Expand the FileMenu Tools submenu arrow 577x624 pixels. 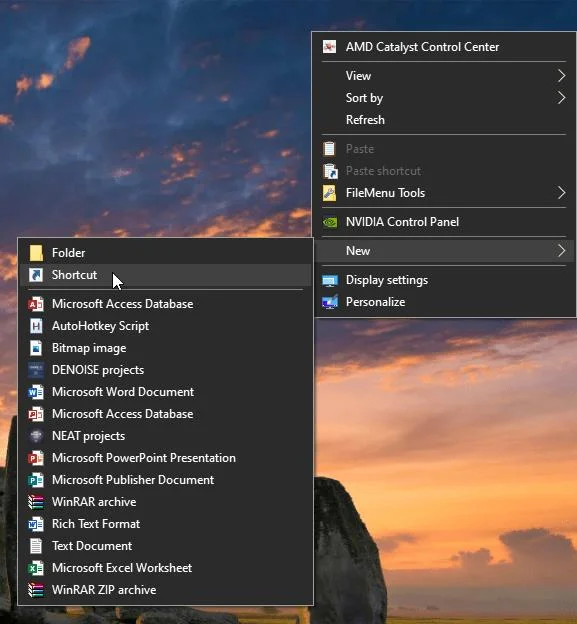pyautogui.click(x=561, y=193)
